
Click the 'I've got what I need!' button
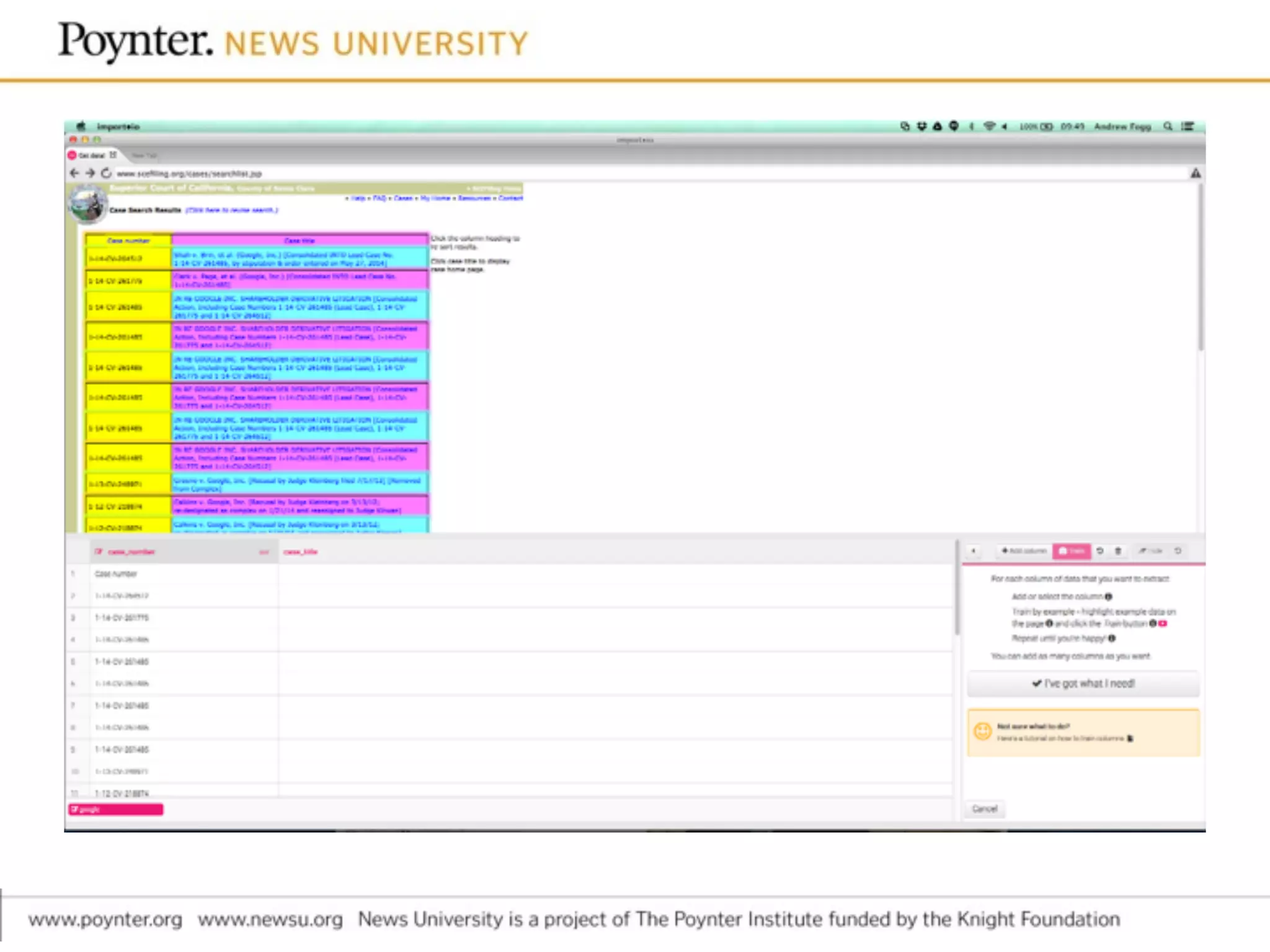pyautogui.click(x=1083, y=684)
